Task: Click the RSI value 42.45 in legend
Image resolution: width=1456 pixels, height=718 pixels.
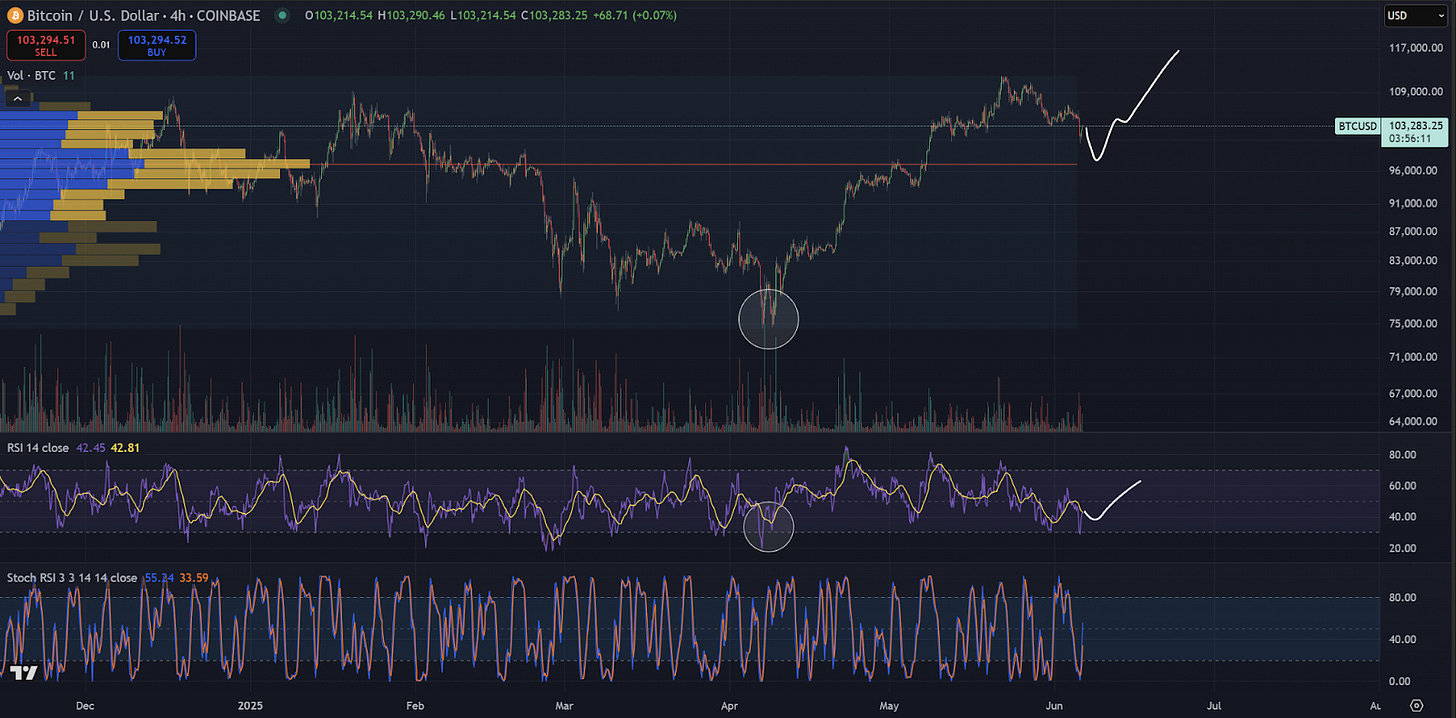Action: tap(91, 448)
